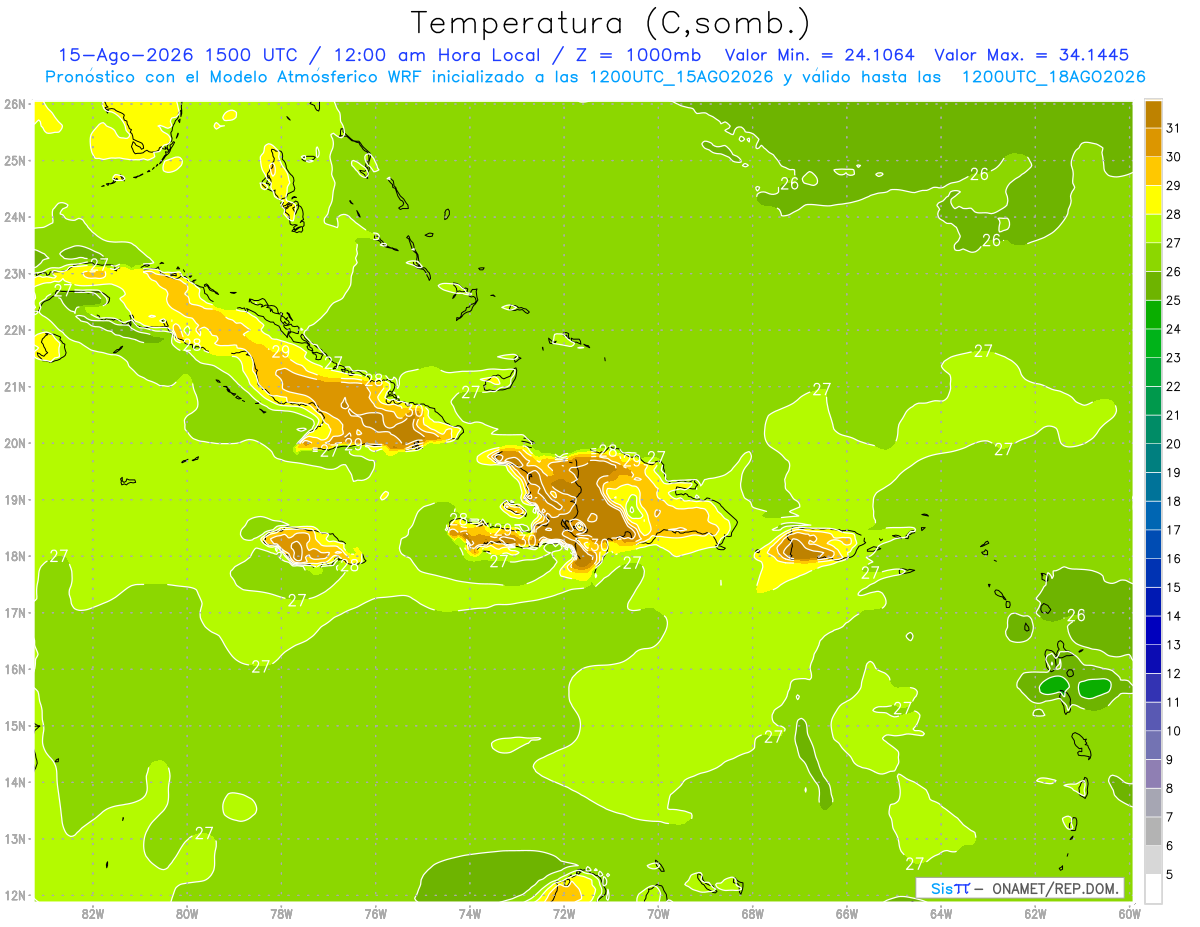Click the "20" label on the color scale
Screen dimensions: 1200x927
1173,444
